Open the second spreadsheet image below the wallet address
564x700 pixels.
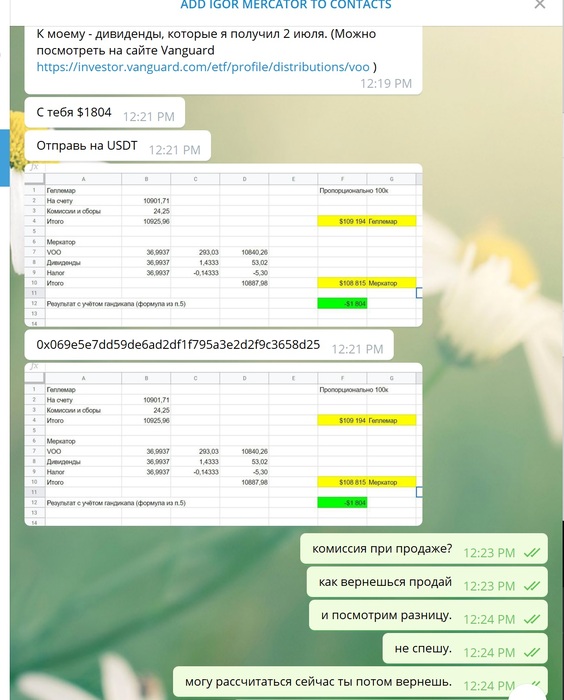(223, 444)
